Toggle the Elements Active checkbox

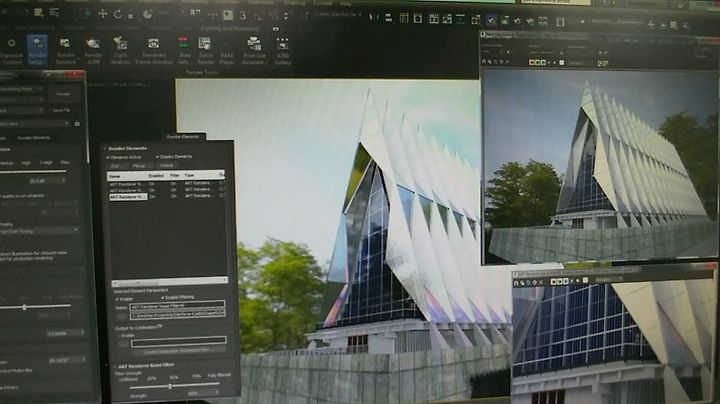tap(108, 157)
